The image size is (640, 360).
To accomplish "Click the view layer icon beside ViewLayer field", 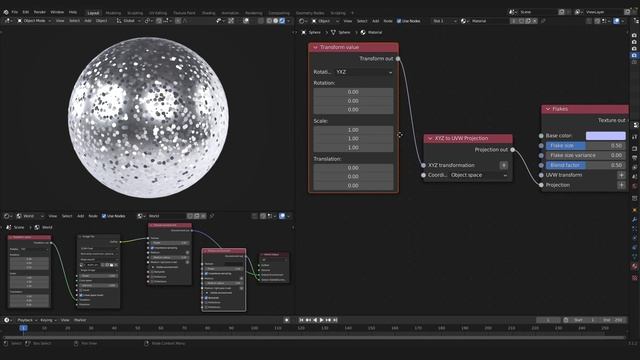I will (578, 12).
